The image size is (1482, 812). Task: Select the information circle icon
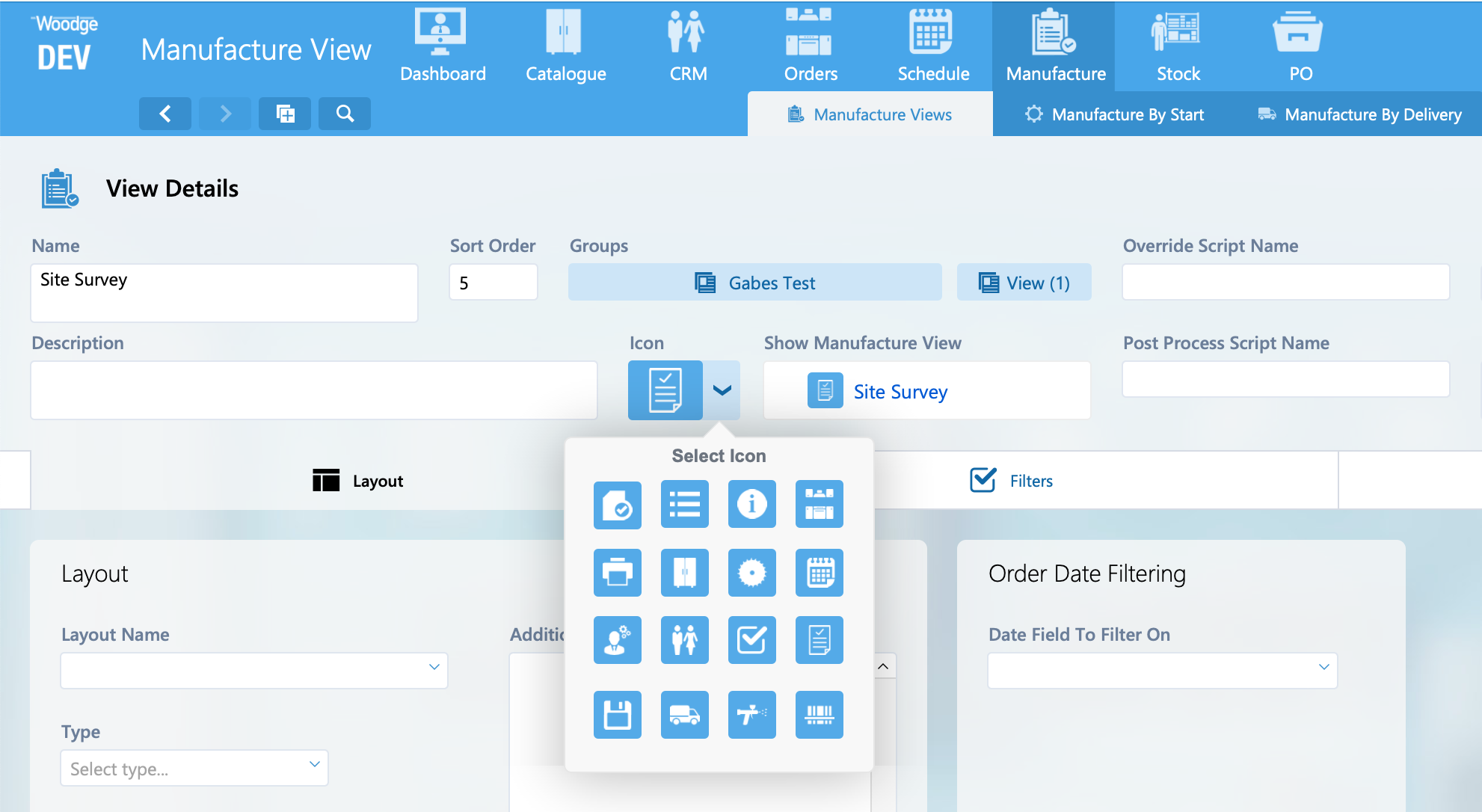click(751, 505)
